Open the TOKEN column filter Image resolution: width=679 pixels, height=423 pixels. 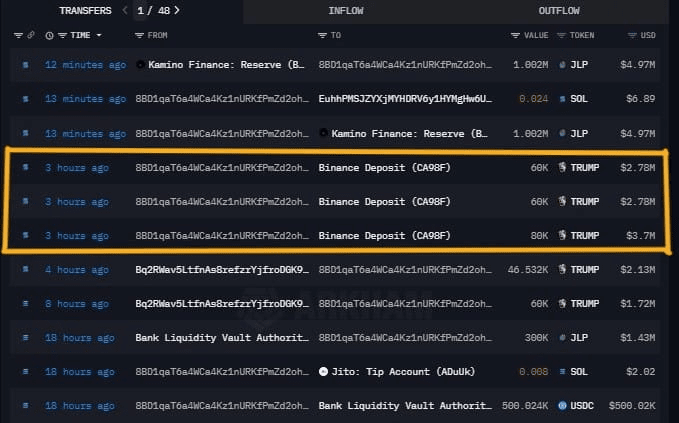pos(561,36)
